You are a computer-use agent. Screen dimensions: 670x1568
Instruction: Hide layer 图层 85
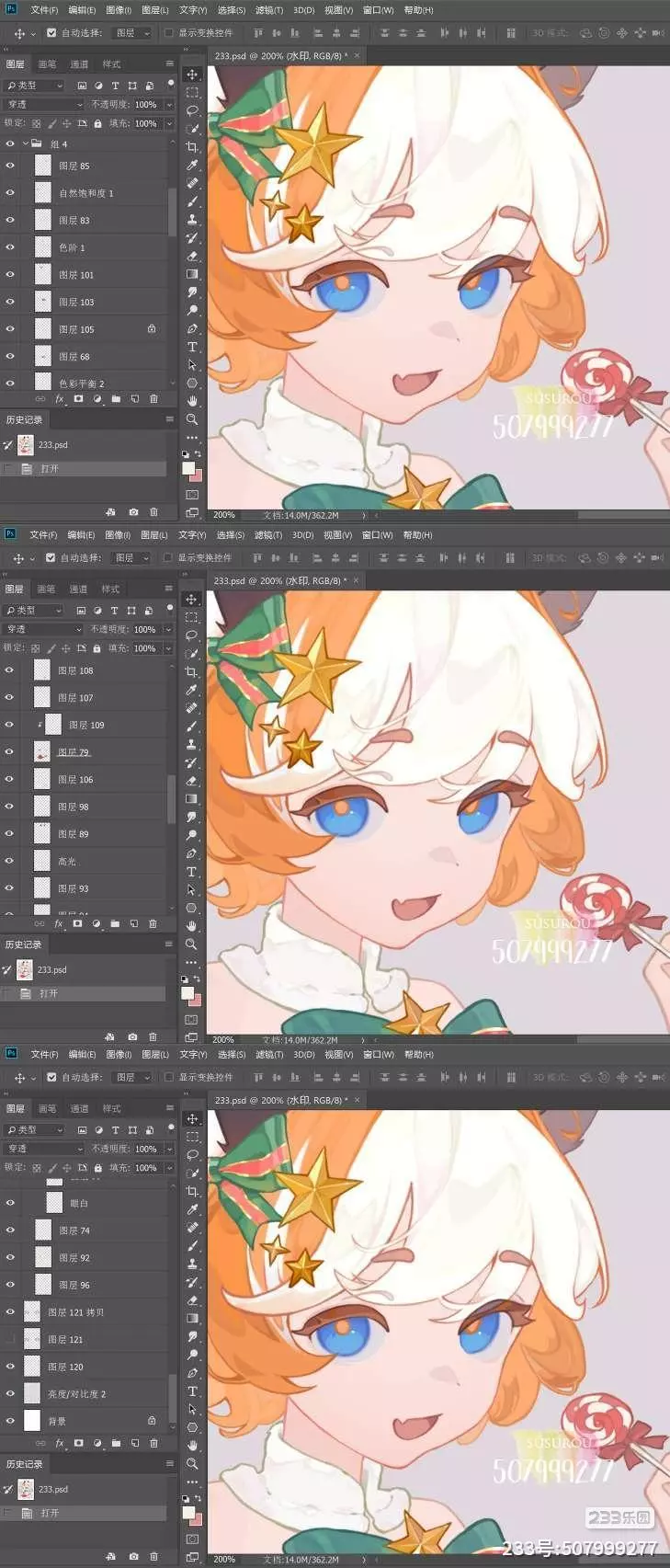pyautogui.click(x=10, y=166)
